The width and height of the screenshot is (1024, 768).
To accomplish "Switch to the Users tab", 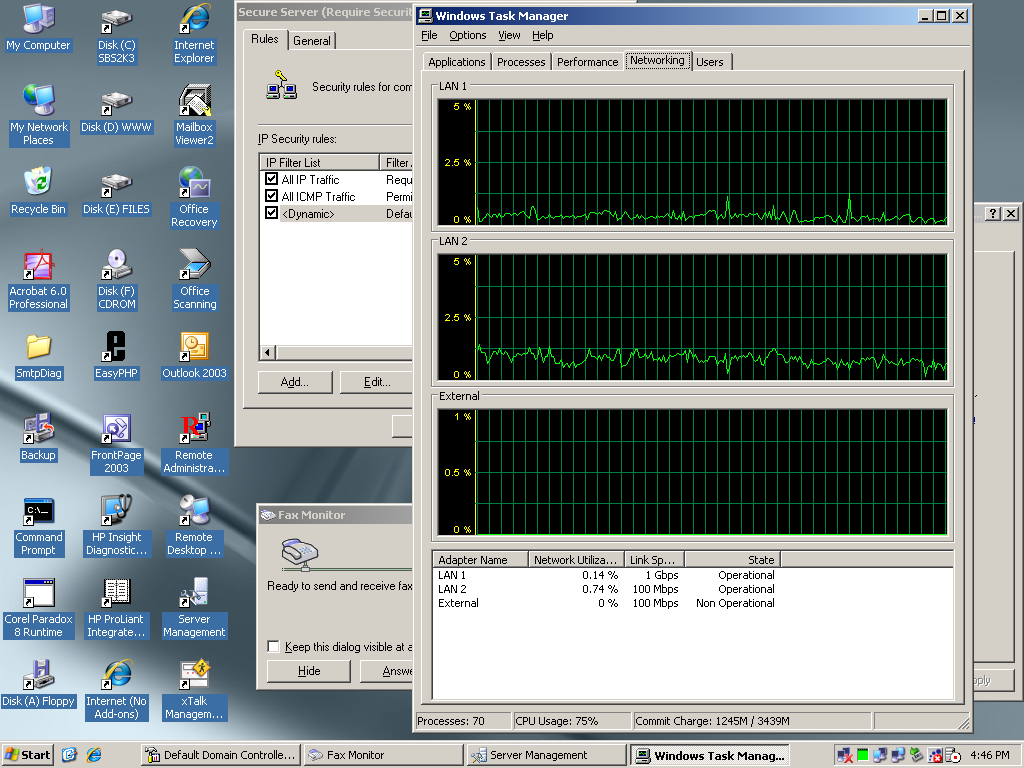I will point(710,62).
